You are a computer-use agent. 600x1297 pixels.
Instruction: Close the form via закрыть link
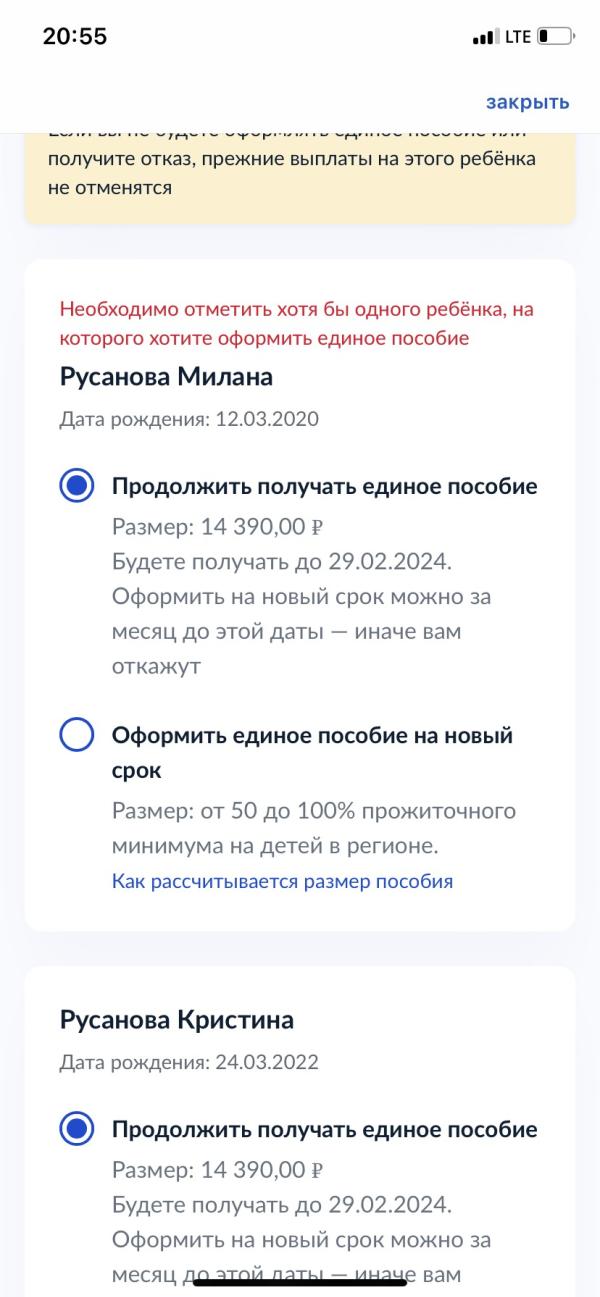528,102
